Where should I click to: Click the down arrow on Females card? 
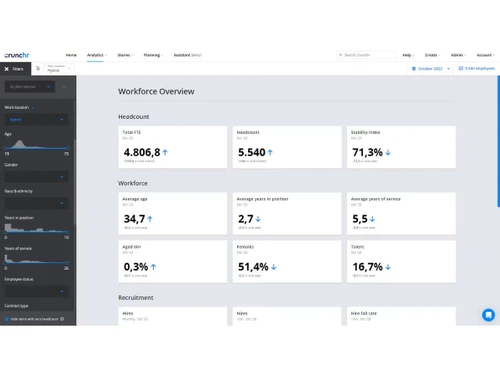[274, 267]
